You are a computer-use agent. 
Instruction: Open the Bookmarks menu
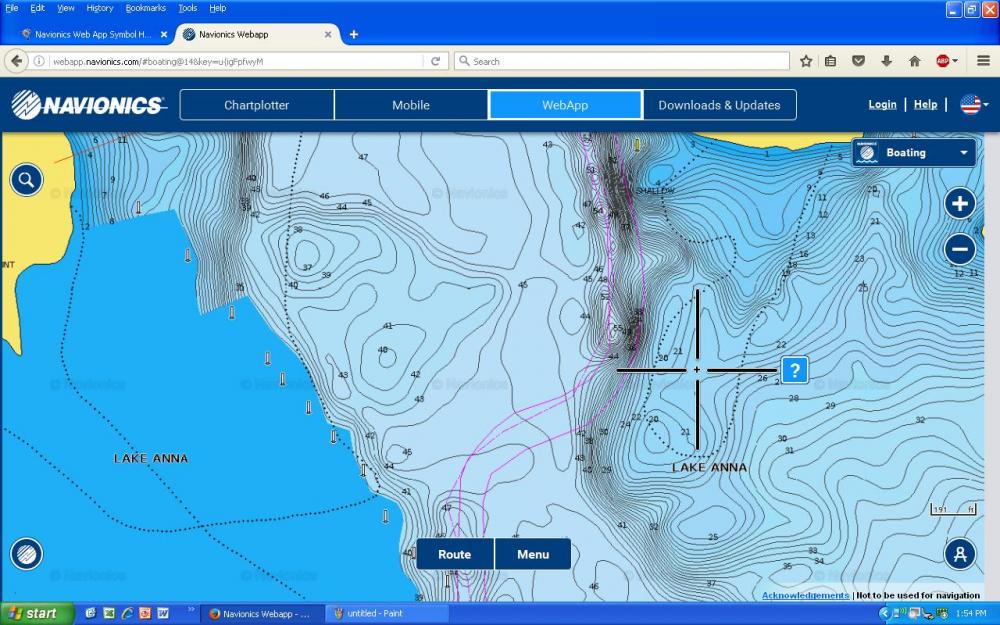click(x=145, y=8)
